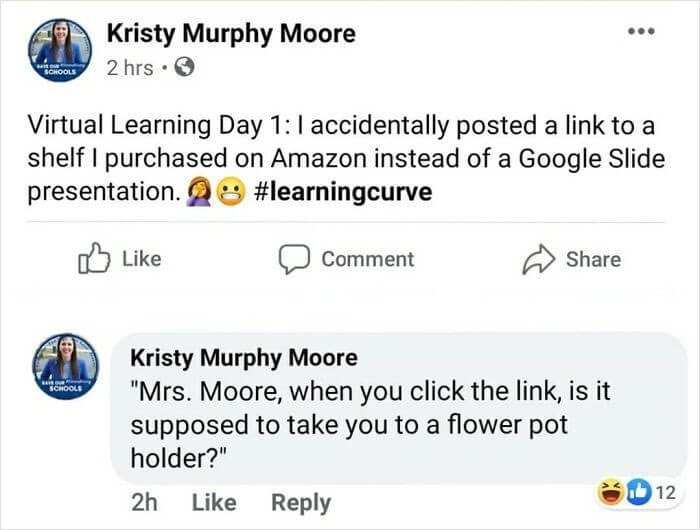Like the comment below the post
700x530 pixels.
214,502
